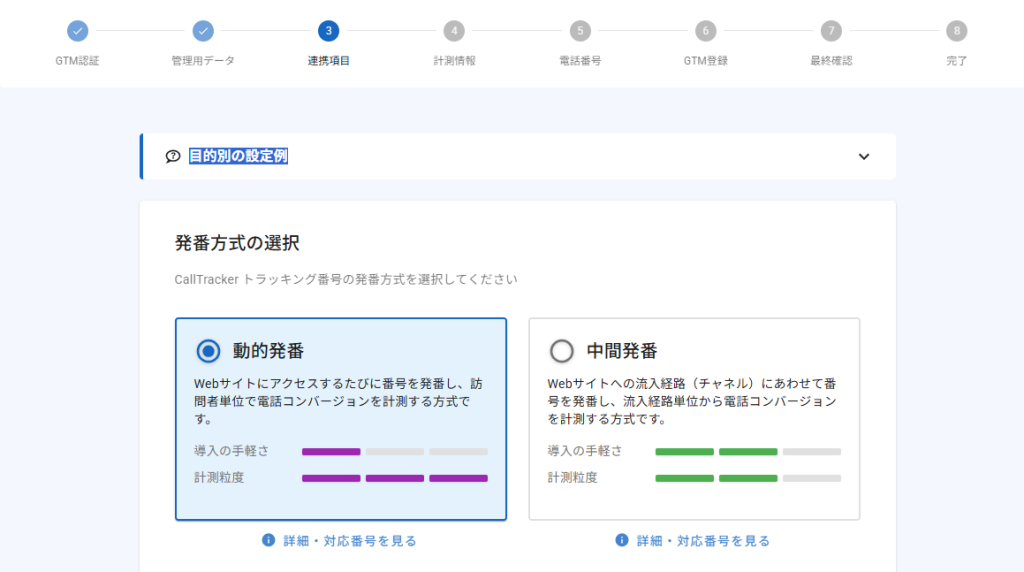The image size is (1024, 572).
Task: Click the step 6 GTM登録 circle
Action: (706, 31)
